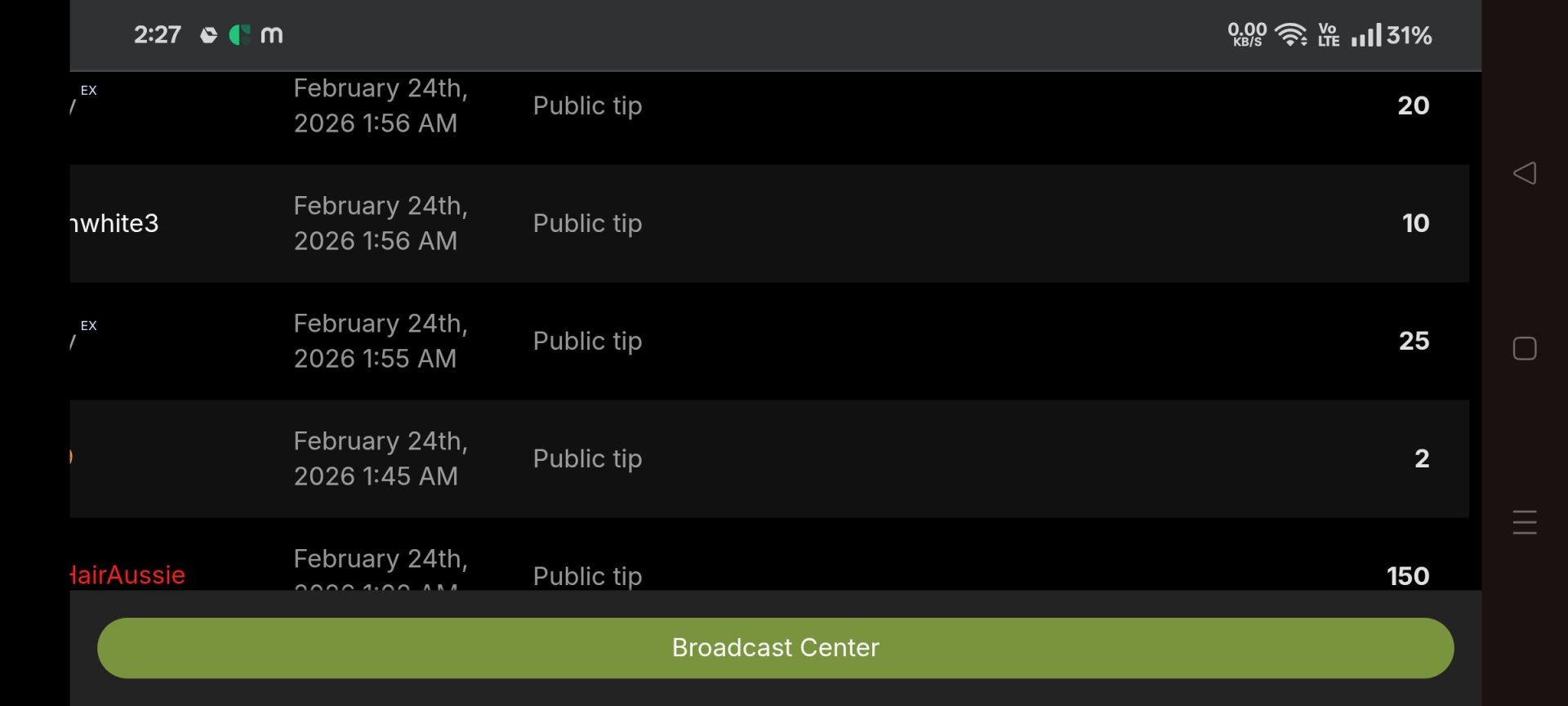Tap the 31% battery indicator
Viewport: 1568px width, 706px height.
1409,35
